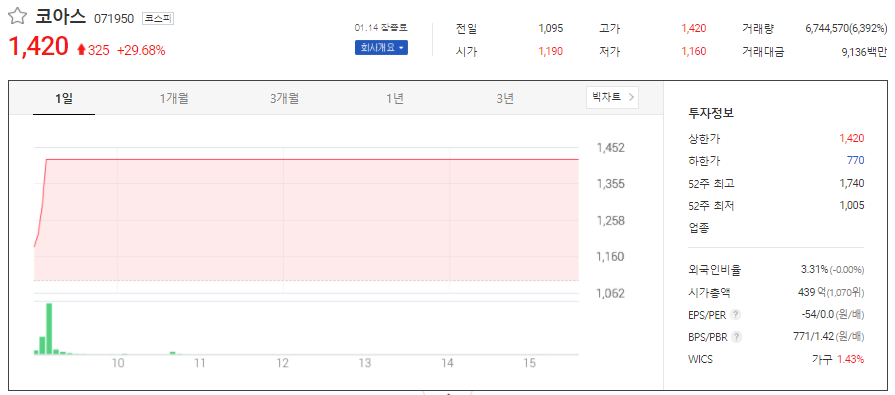The height and width of the screenshot is (395, 895).
Task: Click BPS/PBR help question mark icon
Action: (736, 337)
